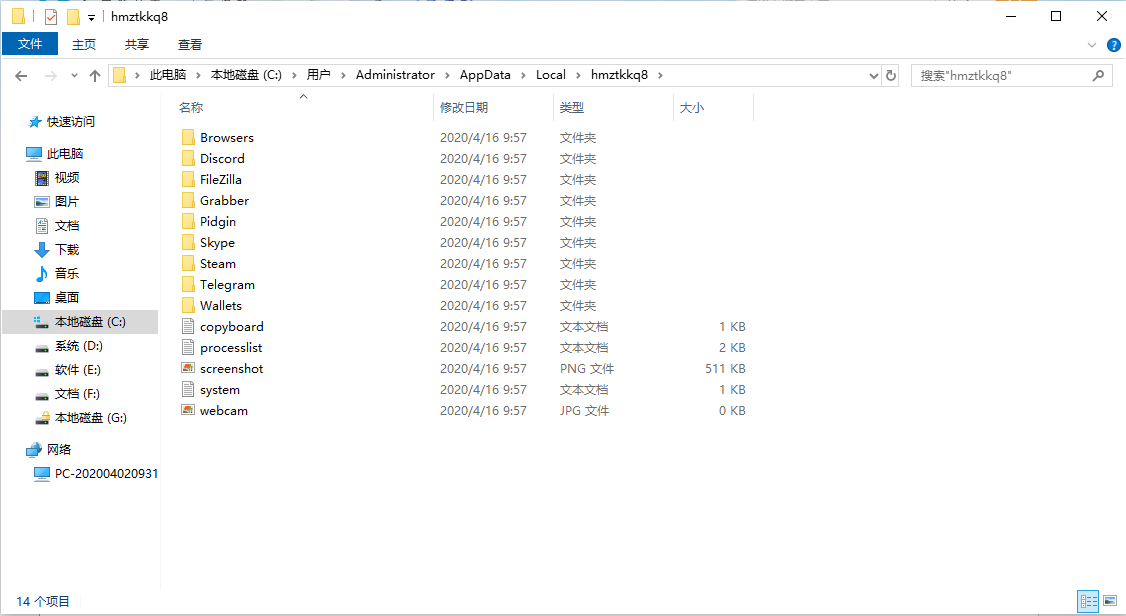Image resolution: width=1126 pixels, height=616 pixels.
Task: Open the quick access toolbar customize dropdown
Action: pos(91,17)
